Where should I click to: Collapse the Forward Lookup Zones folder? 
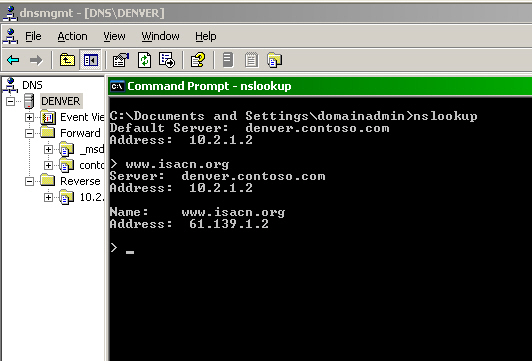[x=30, y=133]
